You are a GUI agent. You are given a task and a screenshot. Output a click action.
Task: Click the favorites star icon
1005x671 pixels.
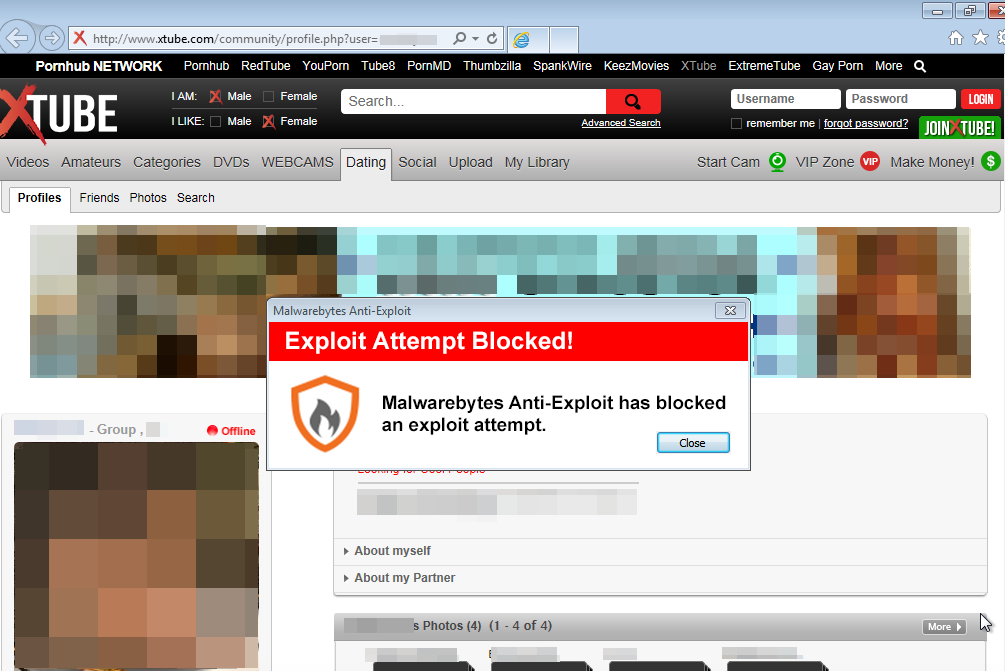pos(980,38)
